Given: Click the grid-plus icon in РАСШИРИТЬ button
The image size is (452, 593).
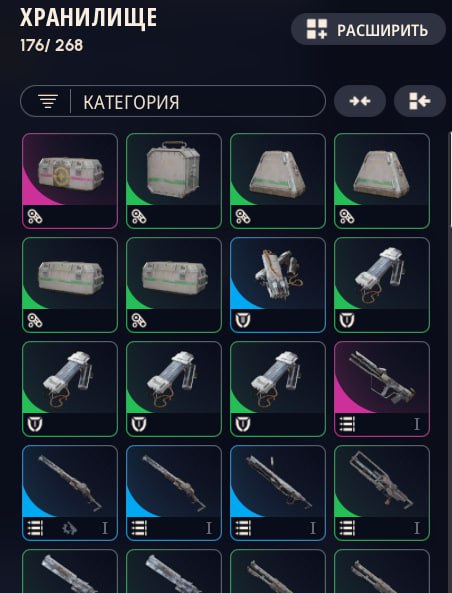Looking at the screenshot, I should (317, 29).
